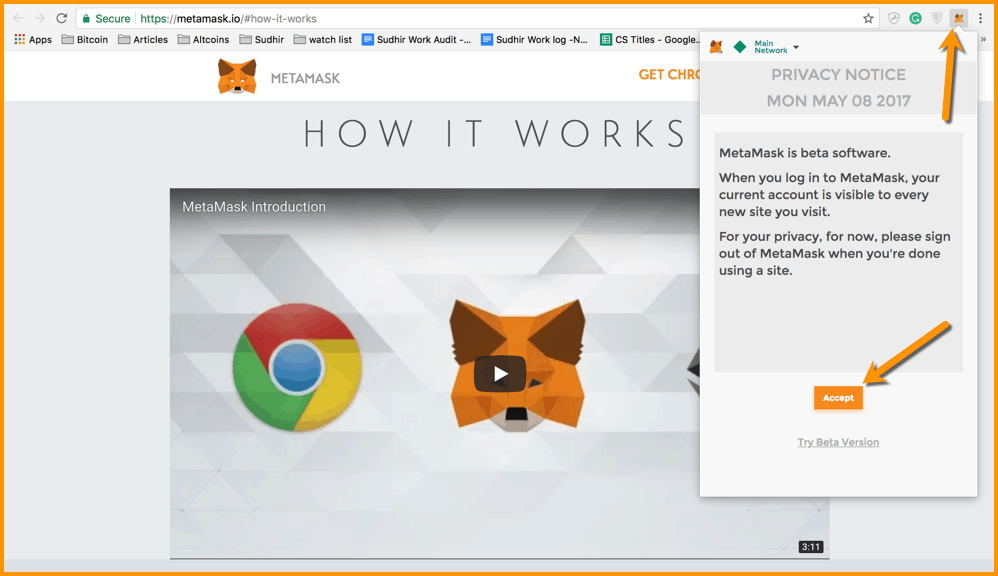998x576 pixels.
Task: Click the green network diamond icon
Action: pos(740,47)
